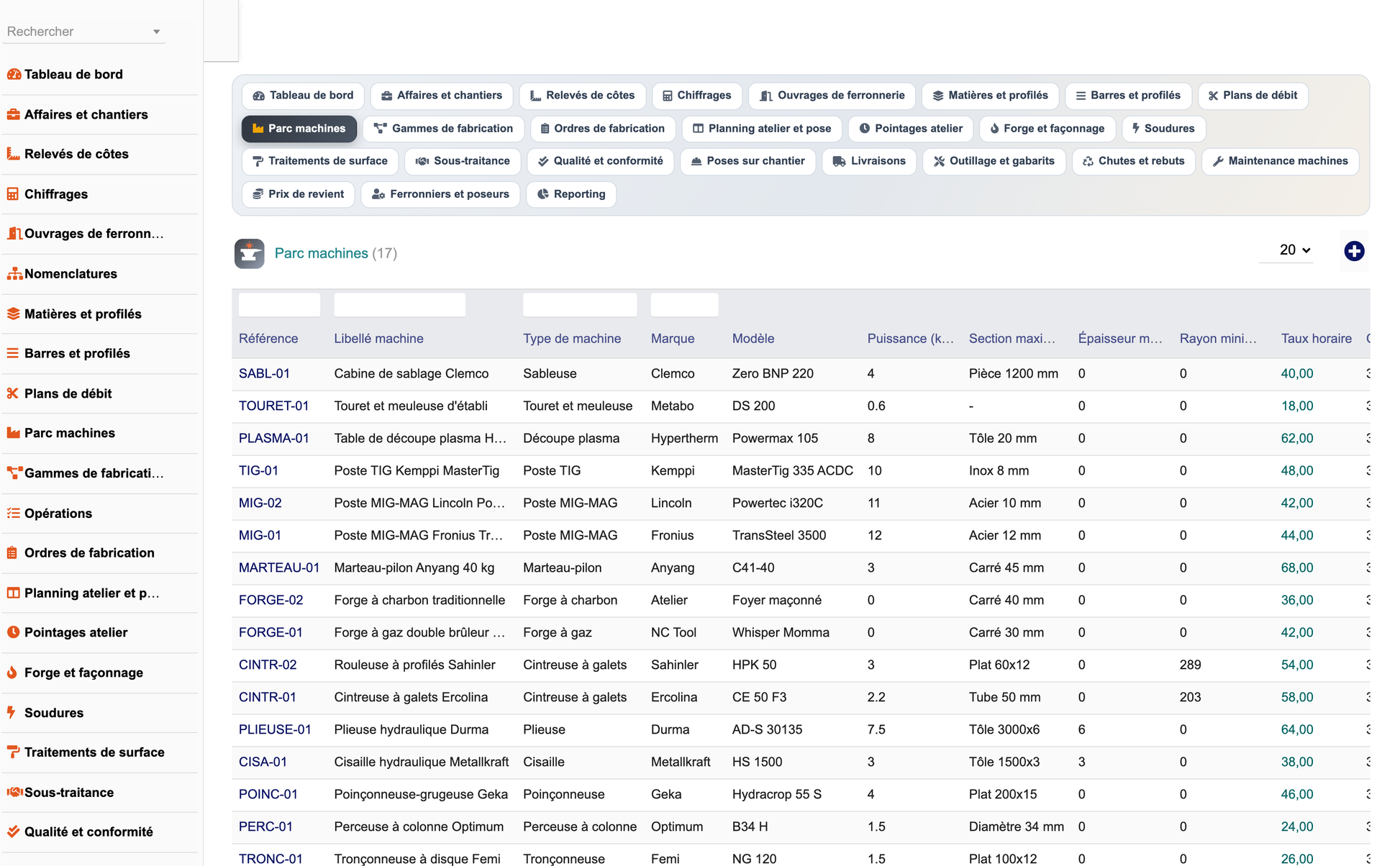Open the Prix de revient tab
The width and height of the screenshot is (1400, 866).
coord(298,194)
